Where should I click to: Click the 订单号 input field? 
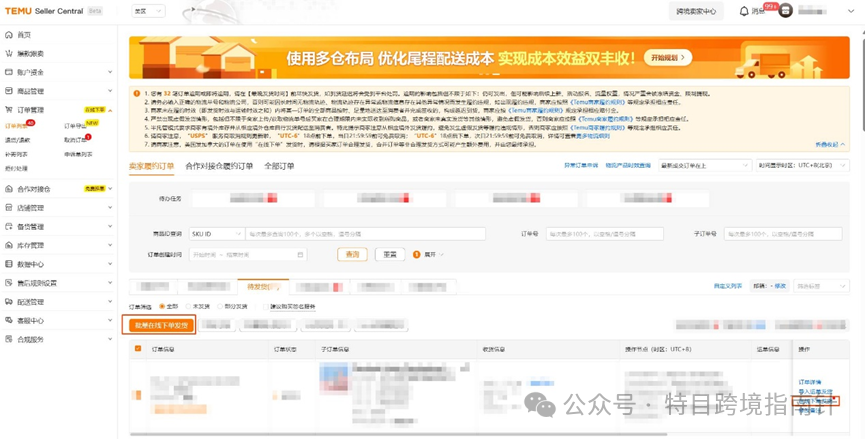click(605, 234)
